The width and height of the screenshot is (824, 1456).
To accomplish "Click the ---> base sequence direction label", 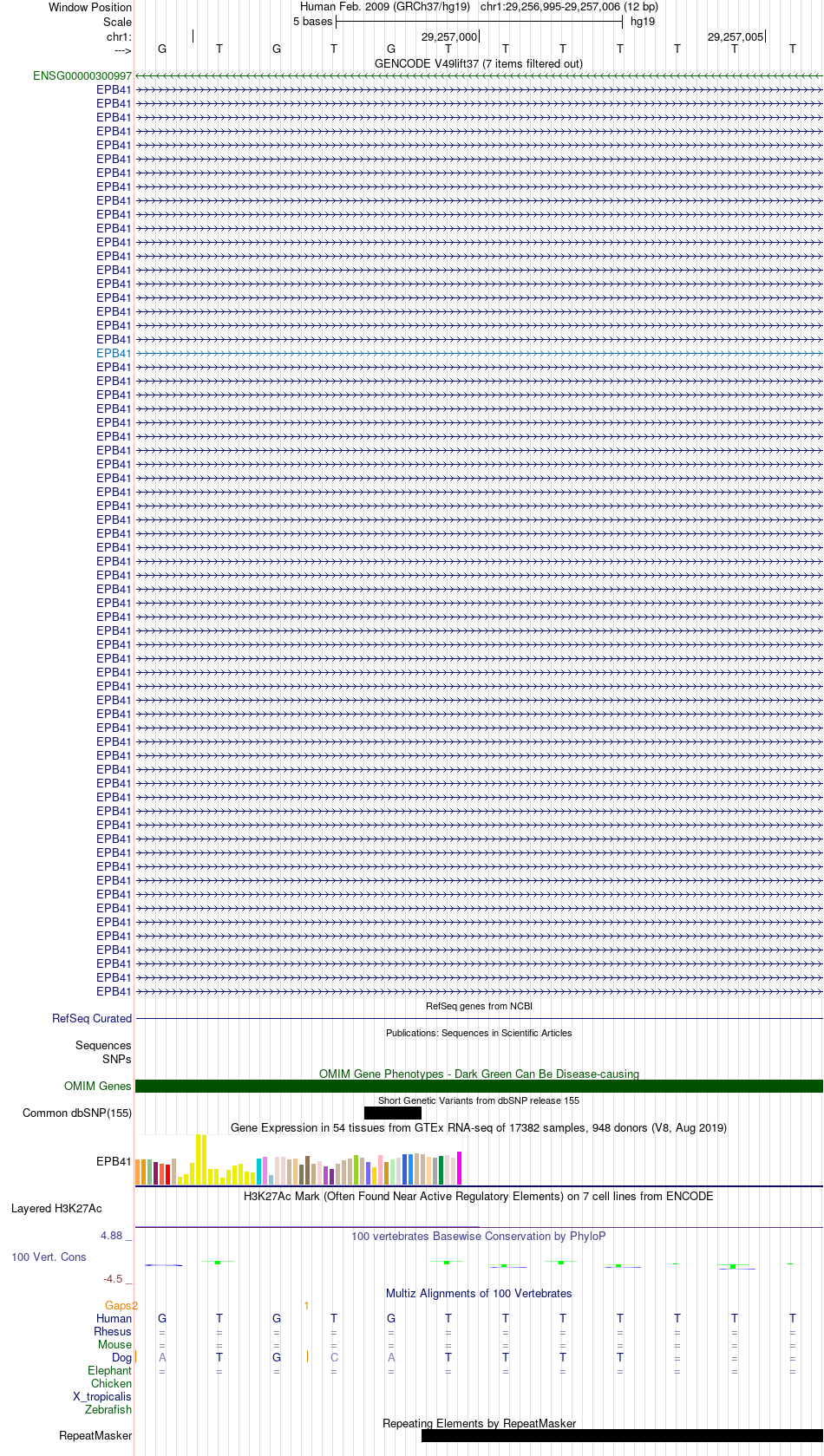I will 121,49.
